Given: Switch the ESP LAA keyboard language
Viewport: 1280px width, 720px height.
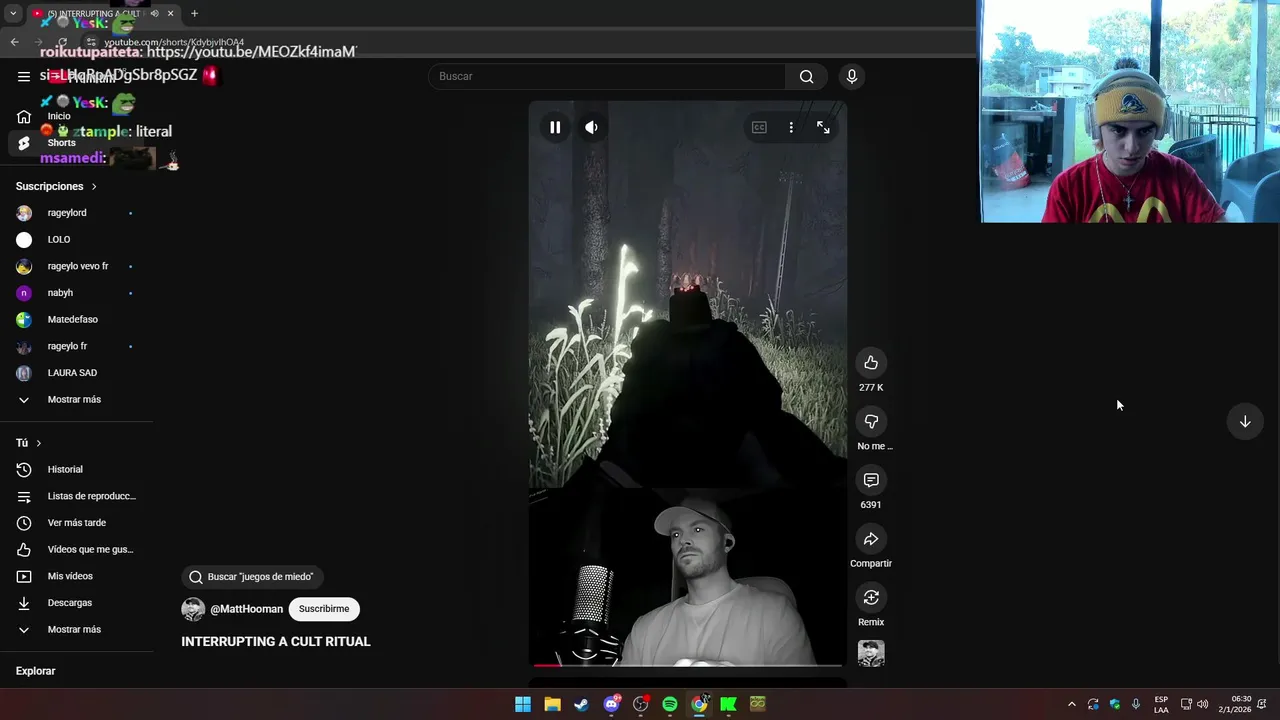Looking at the screenshot, I should [1161, 704].
